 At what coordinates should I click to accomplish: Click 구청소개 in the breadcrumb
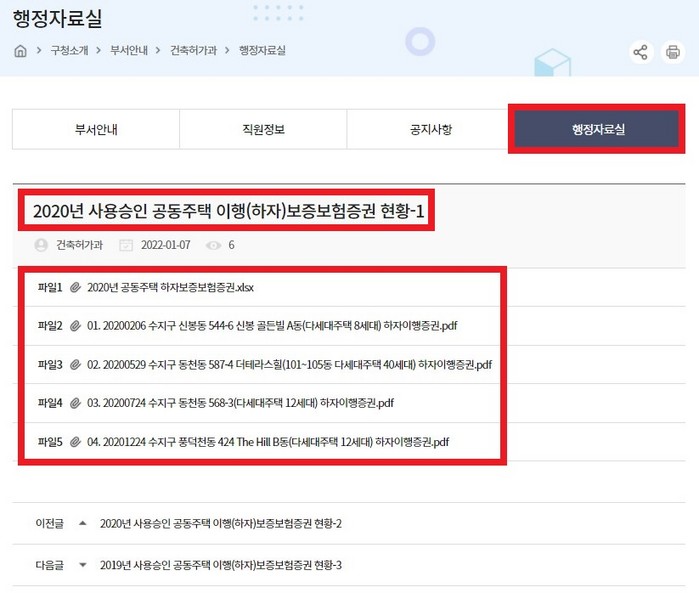pyautogui.click(x=69, y=50)
